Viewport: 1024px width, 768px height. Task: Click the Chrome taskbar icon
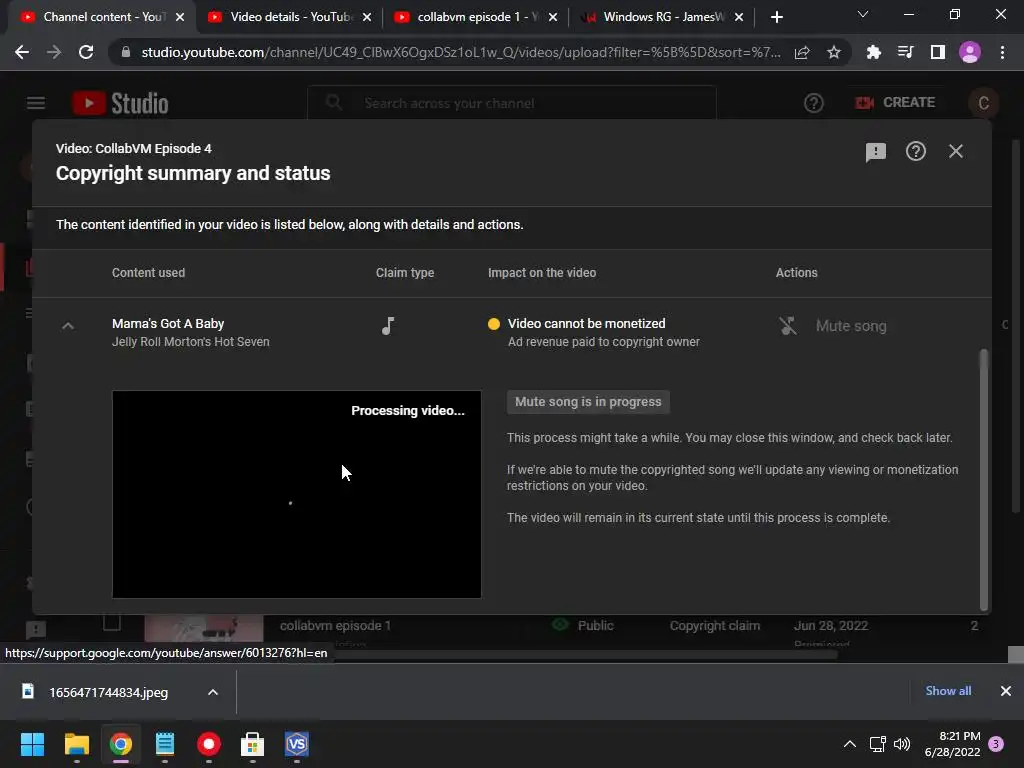tap(121, 744)
